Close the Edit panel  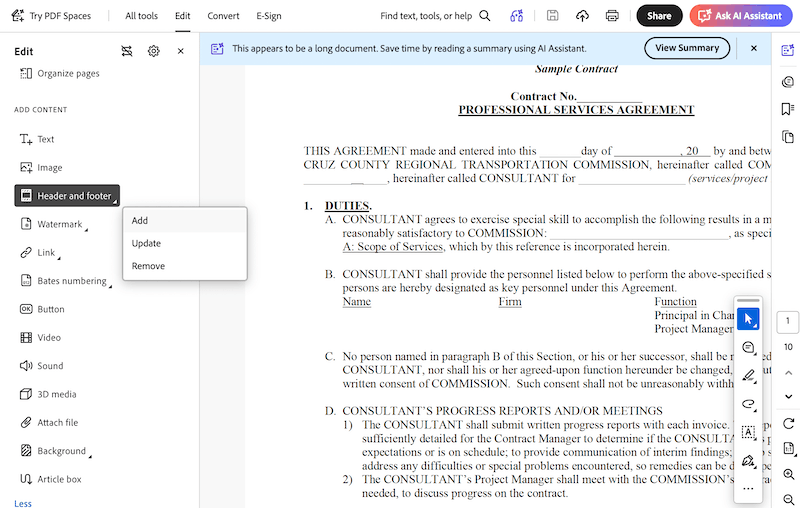pyautogui.click(x=181, y=51)
